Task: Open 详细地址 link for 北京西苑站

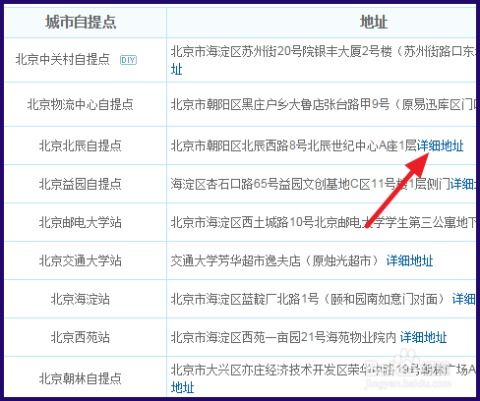Action: tap(423, 337)
